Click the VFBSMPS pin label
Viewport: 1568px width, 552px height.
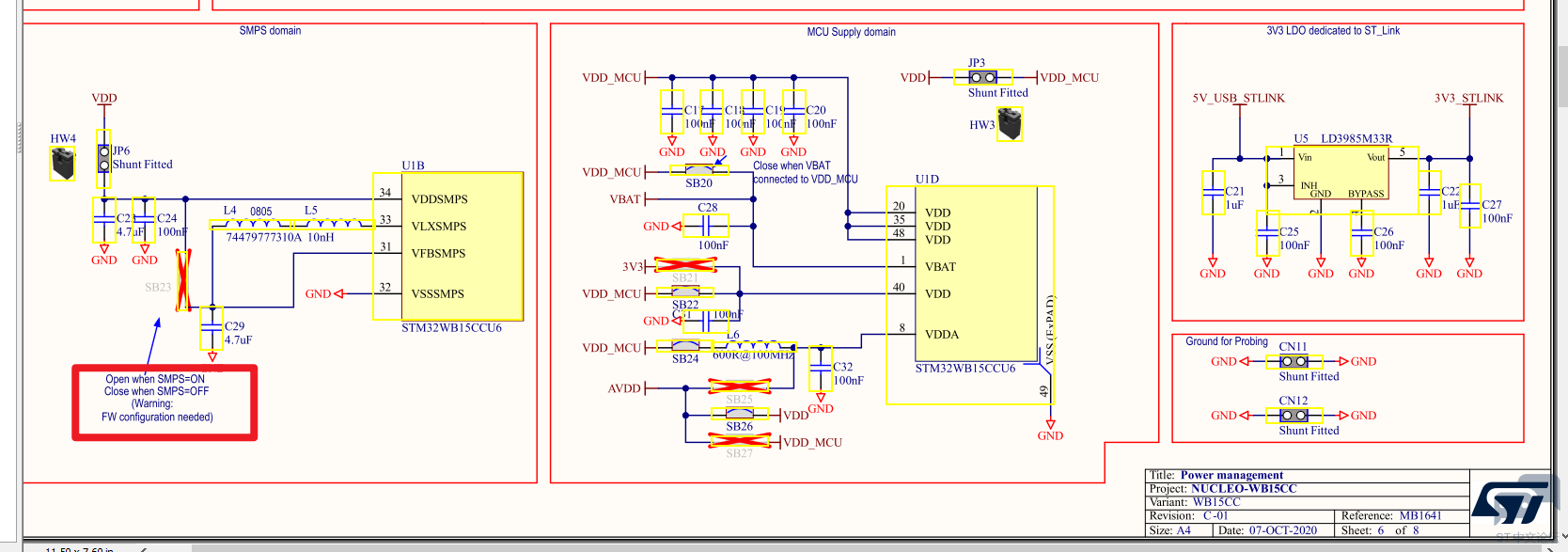coord(438,254)
